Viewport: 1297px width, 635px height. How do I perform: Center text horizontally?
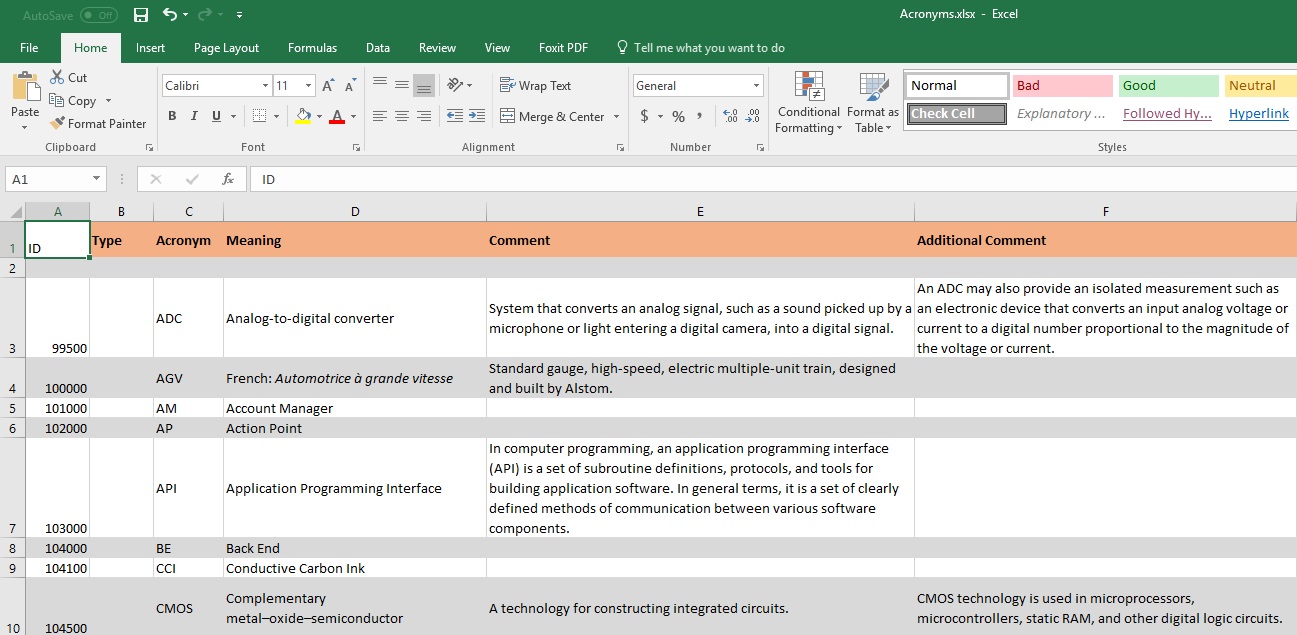(402, 117)
